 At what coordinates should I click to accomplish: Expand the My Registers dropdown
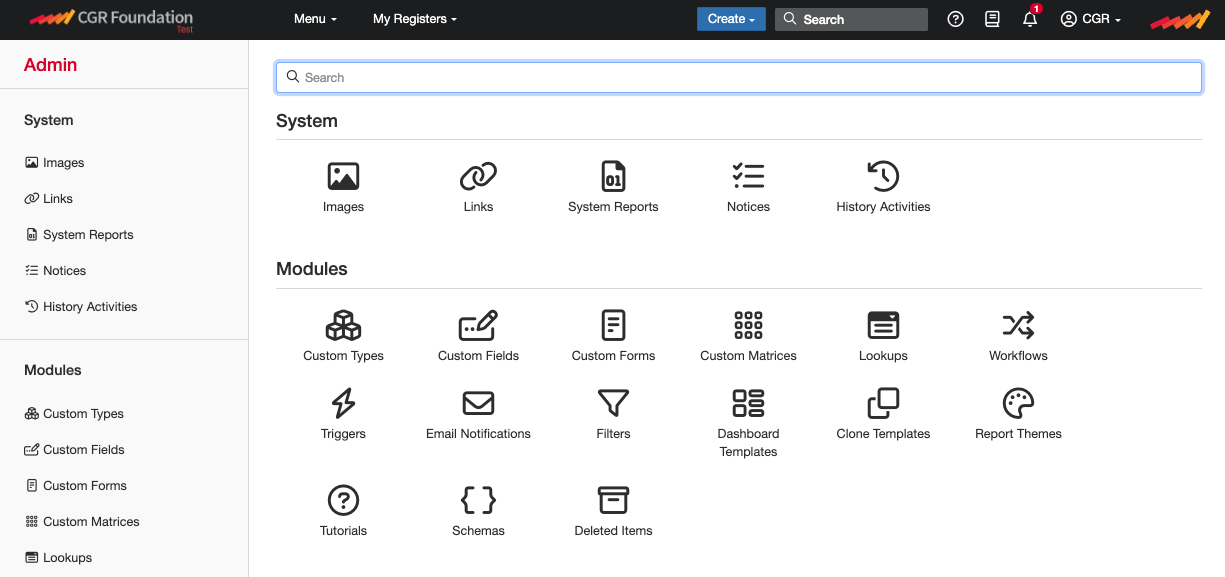pos(415,19)
